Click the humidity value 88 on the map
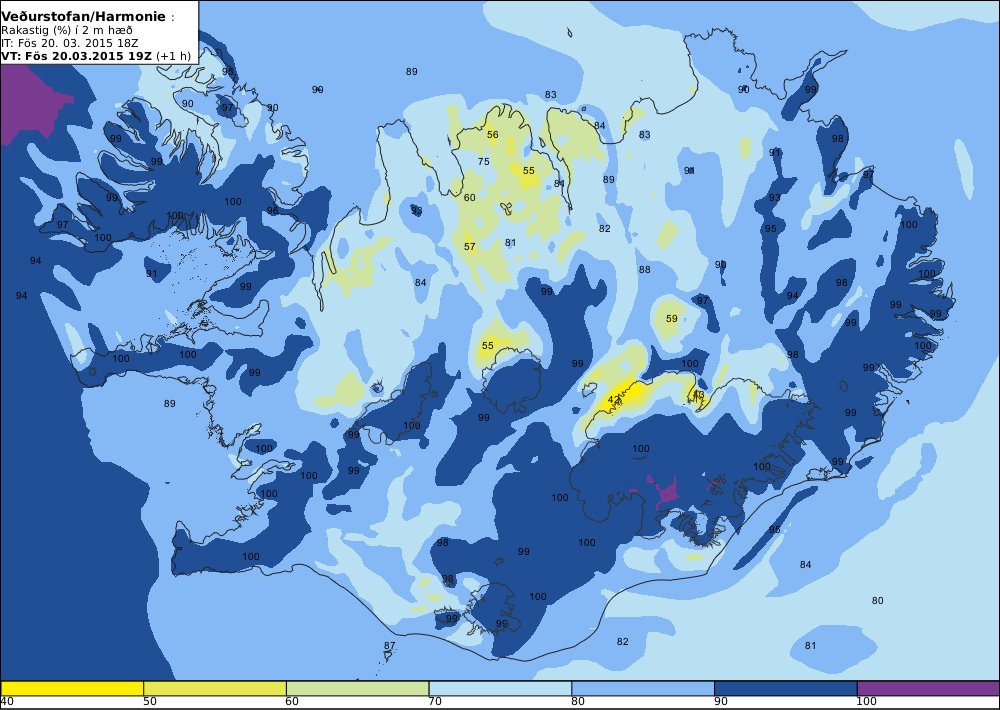The image size is (1000, 710). point(645,269)
